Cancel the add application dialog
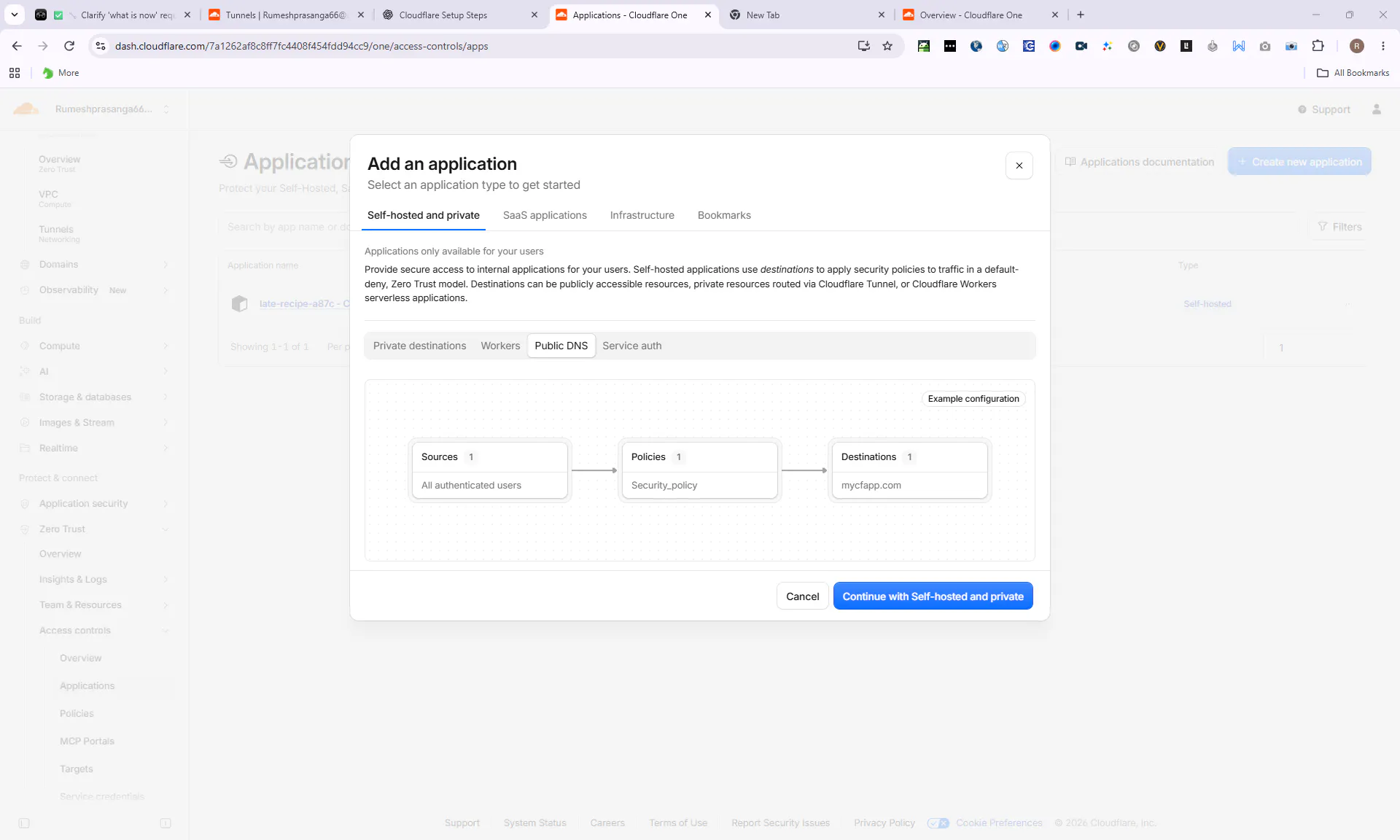This screenshot has height=840, width=1400. click(802, 596)
